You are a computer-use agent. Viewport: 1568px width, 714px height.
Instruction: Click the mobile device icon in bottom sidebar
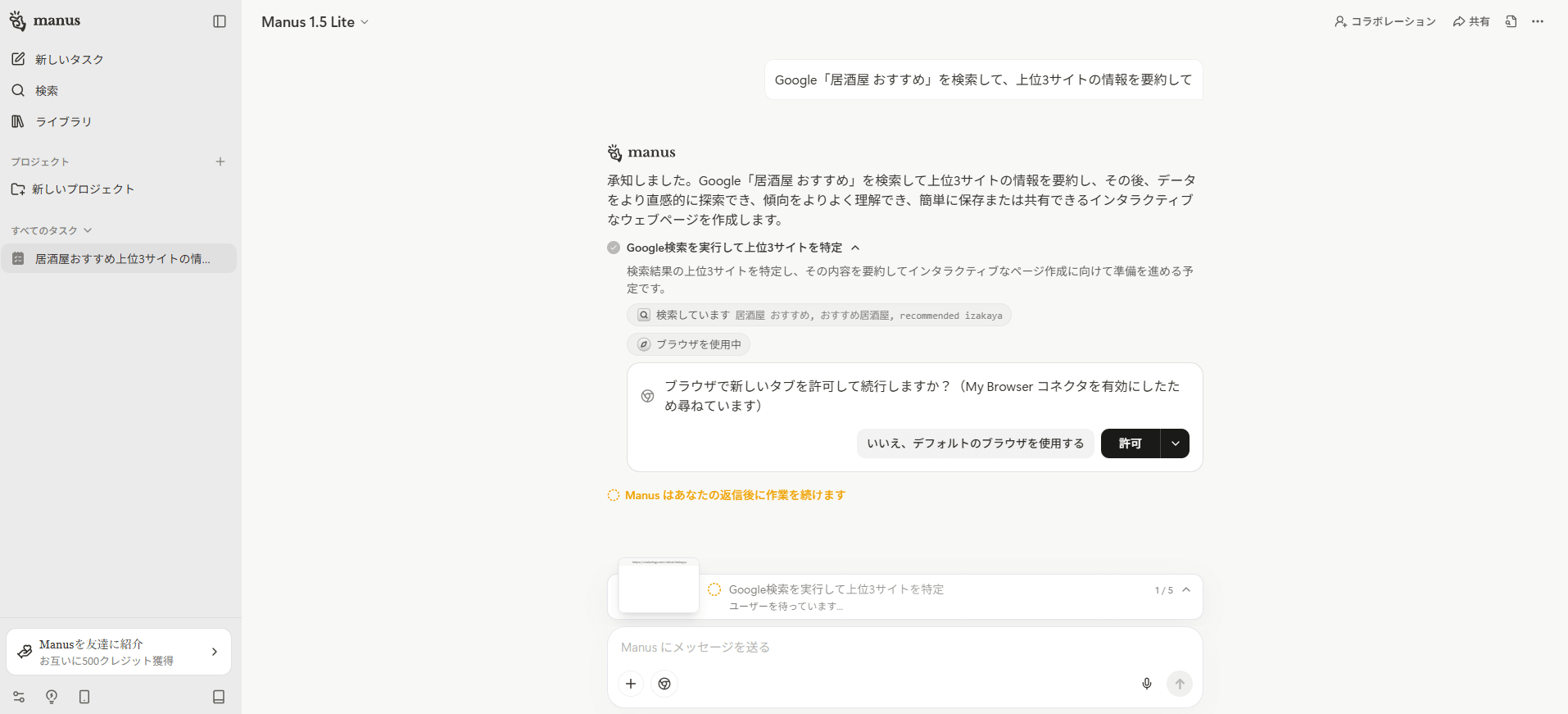coord(84,697)
